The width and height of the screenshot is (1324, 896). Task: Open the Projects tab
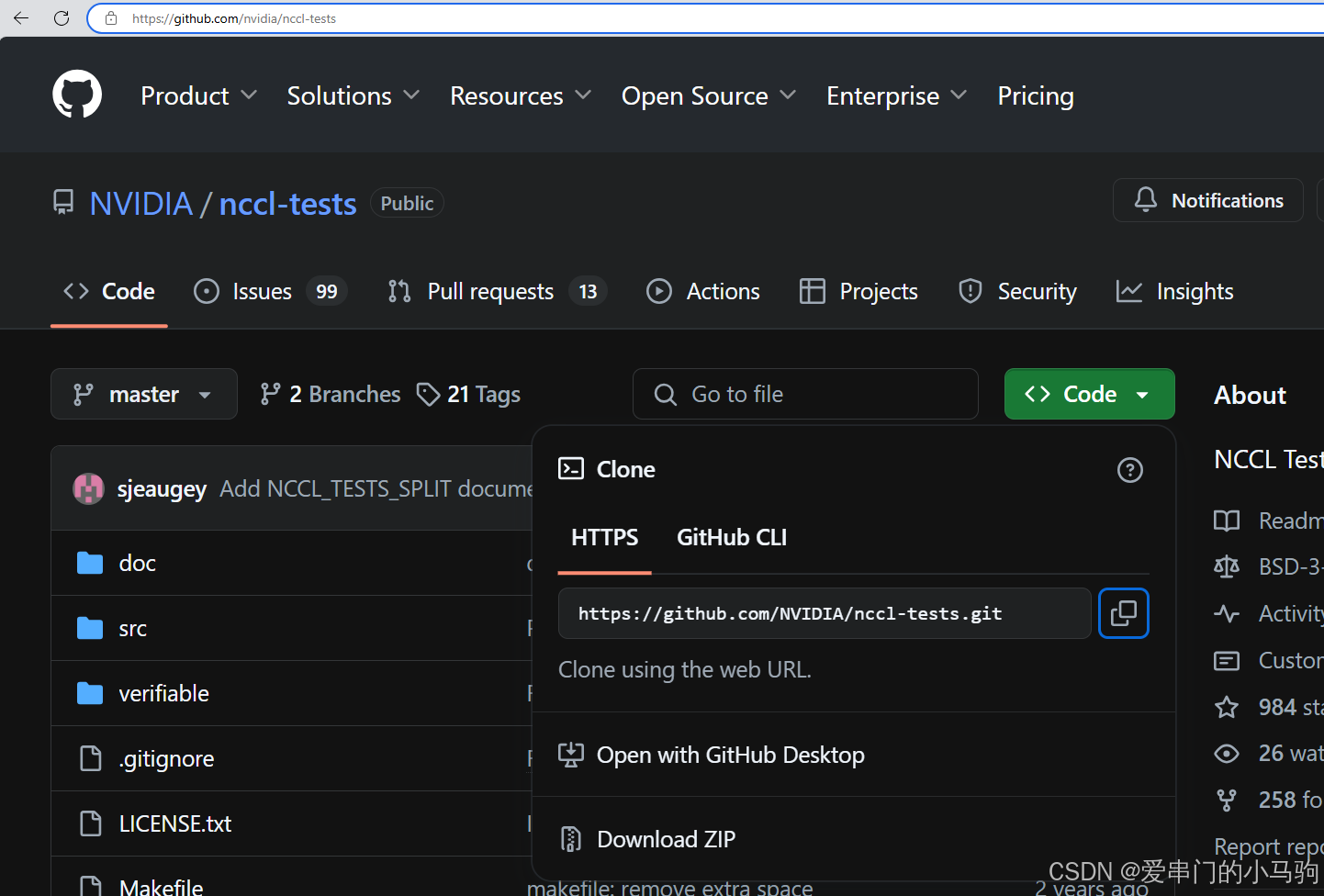tap(858, 291)
